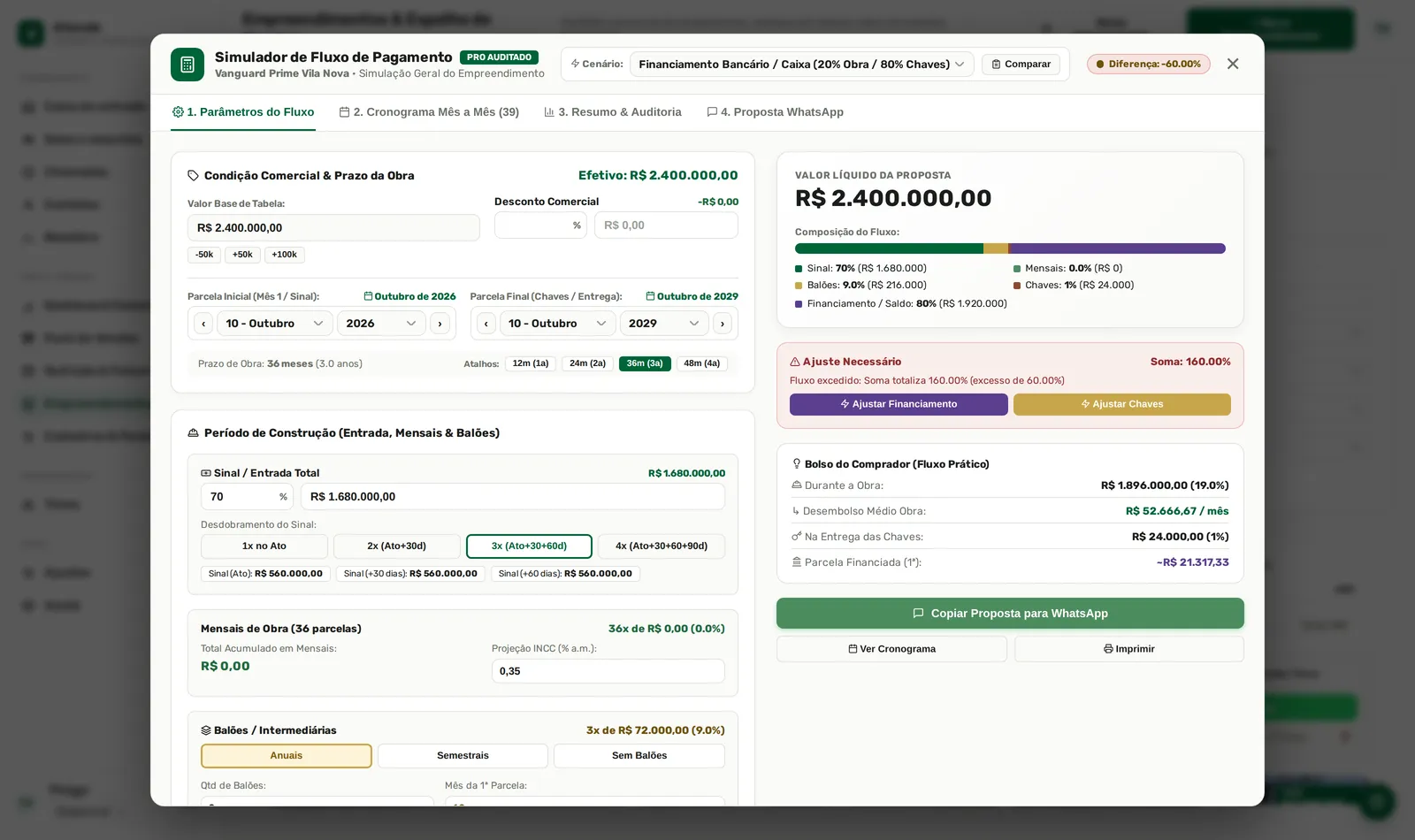
Task: Open Parcela Final year 2029 dropdown
Action: click(x=664, y=324)
